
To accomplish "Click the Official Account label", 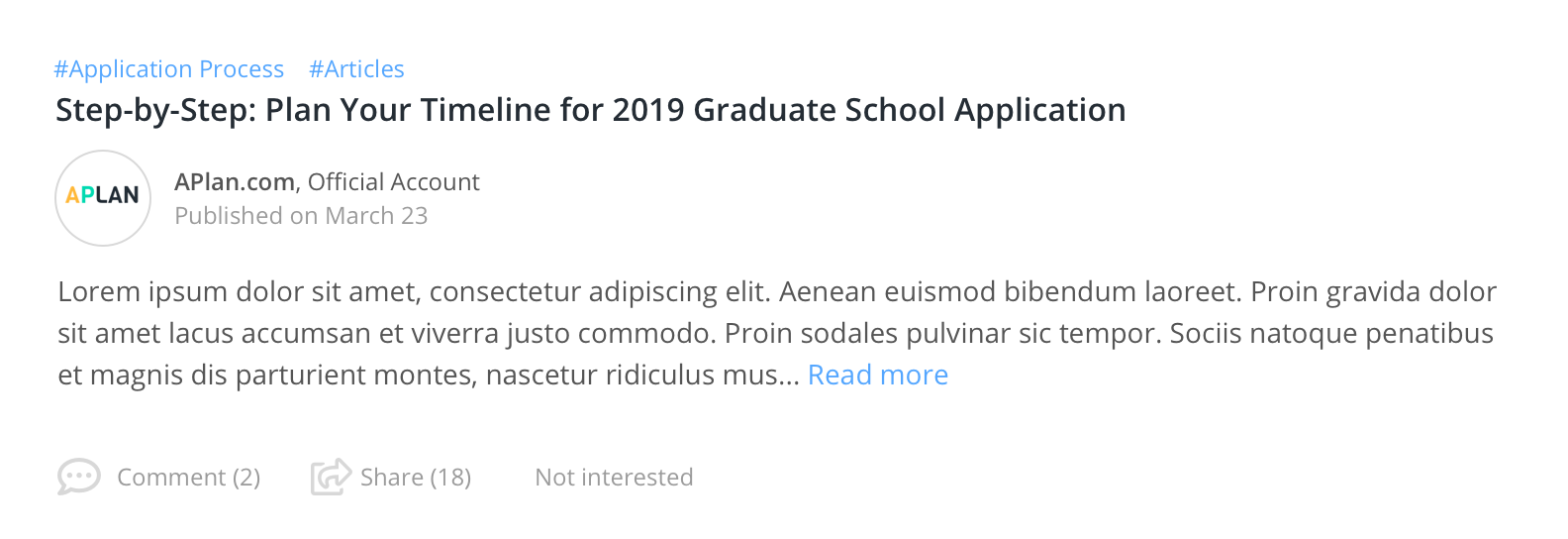I will [x=394, y=182].
